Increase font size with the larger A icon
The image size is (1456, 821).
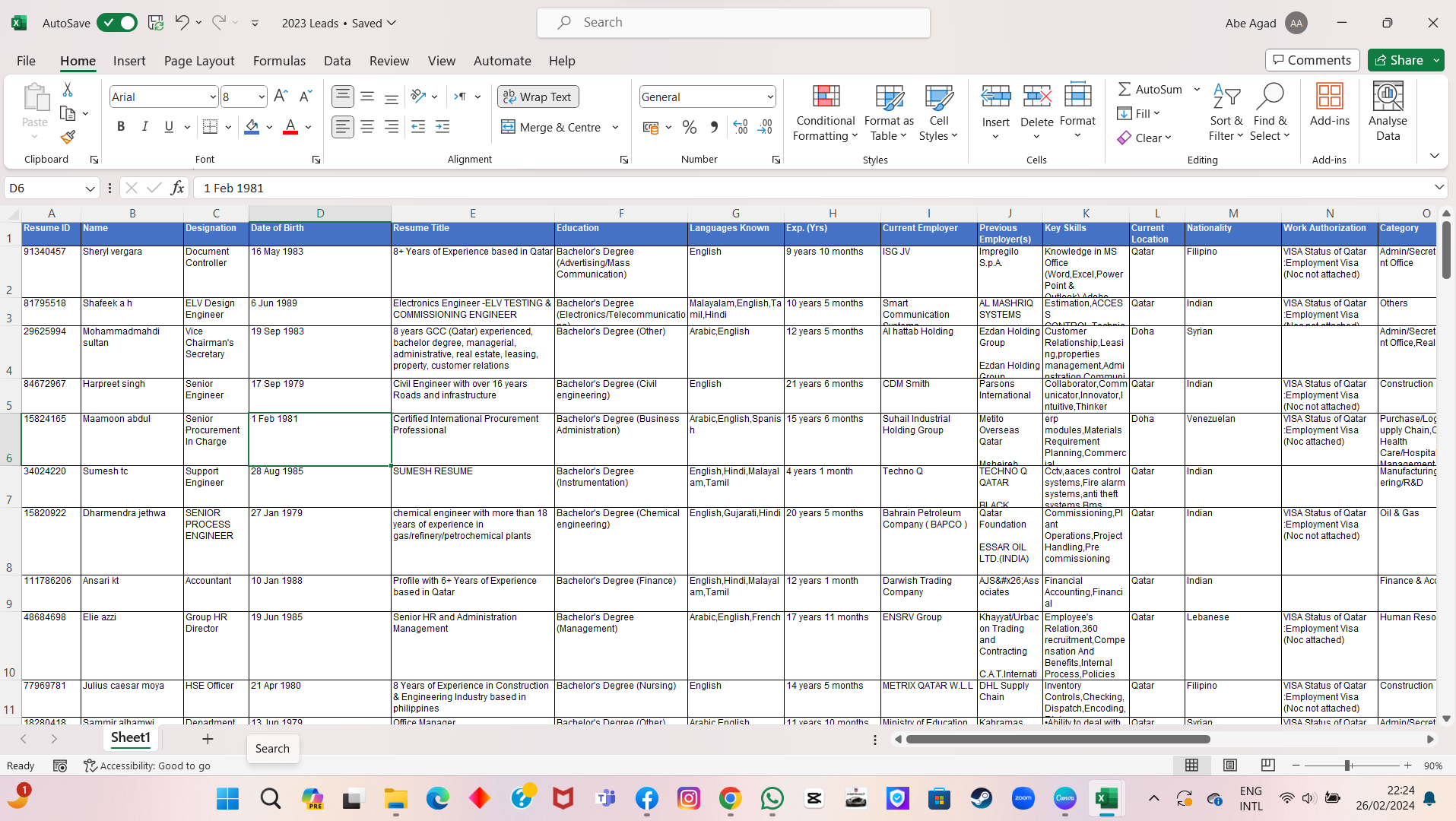coord(281,97)
